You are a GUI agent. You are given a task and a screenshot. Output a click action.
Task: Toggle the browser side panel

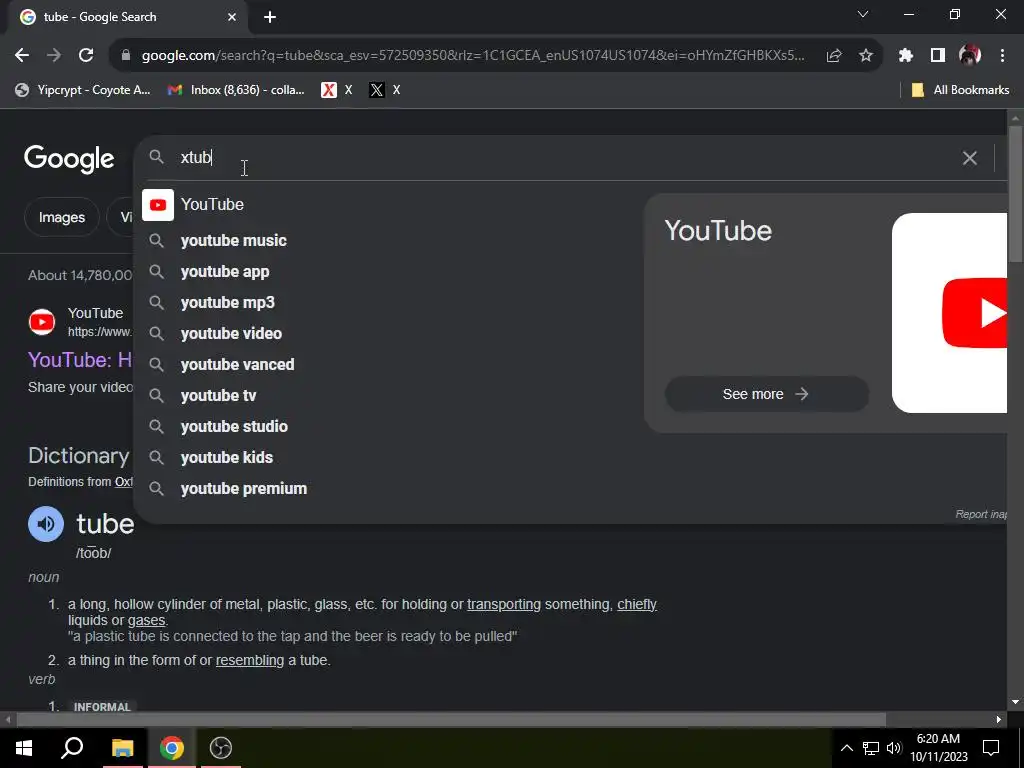click(938, 56)
